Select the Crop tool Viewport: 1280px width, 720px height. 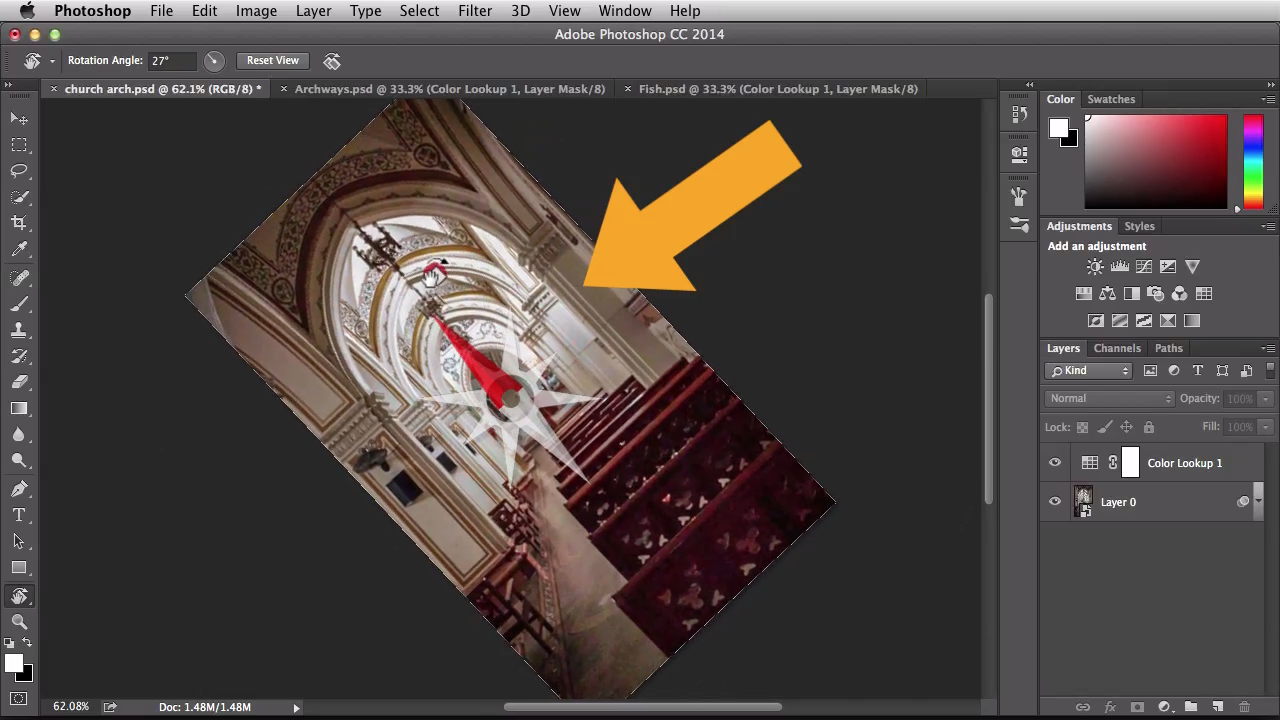click(x=19, y=223)
